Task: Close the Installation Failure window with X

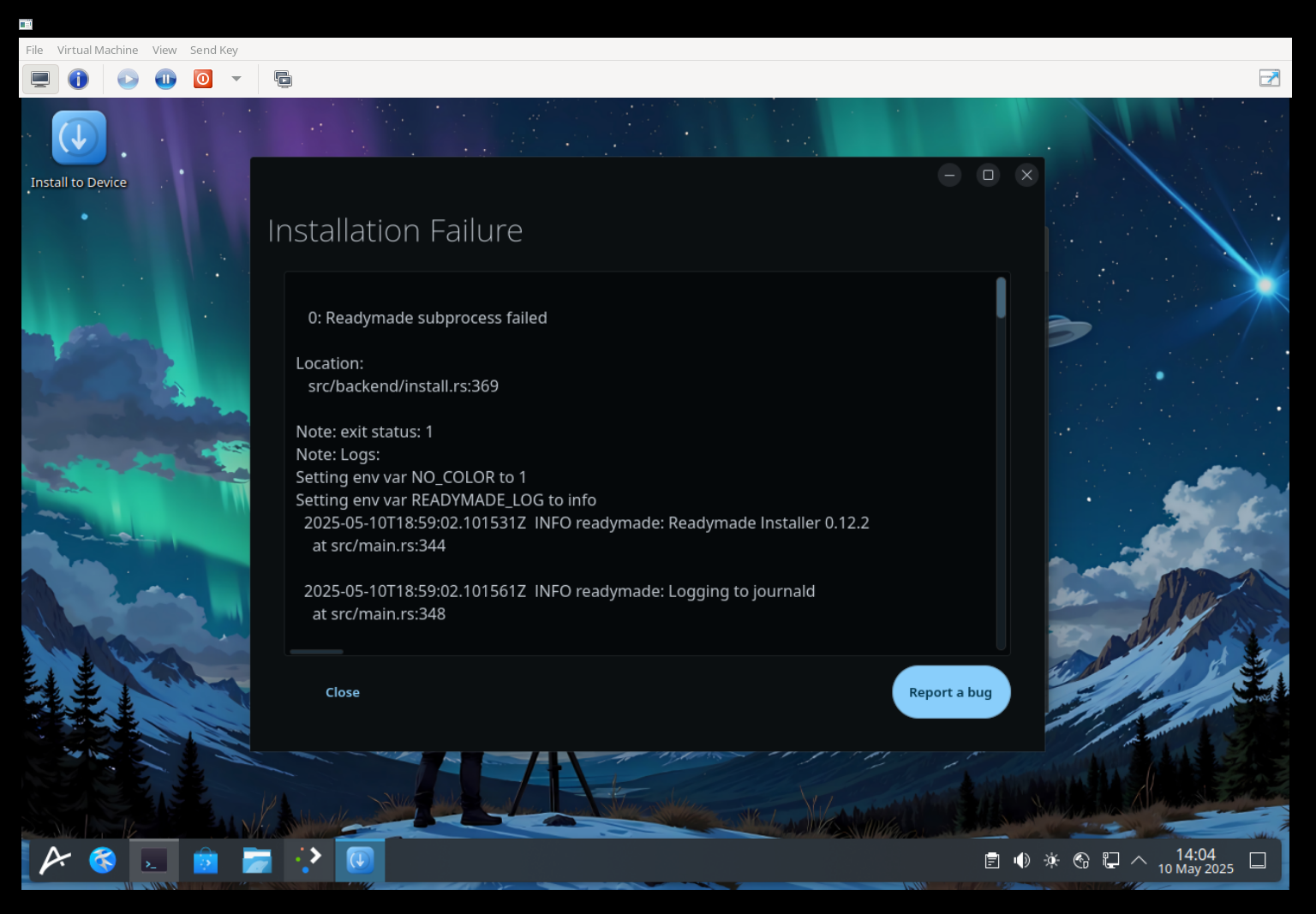Action: pyautogui.click(x=1026, y=175)
